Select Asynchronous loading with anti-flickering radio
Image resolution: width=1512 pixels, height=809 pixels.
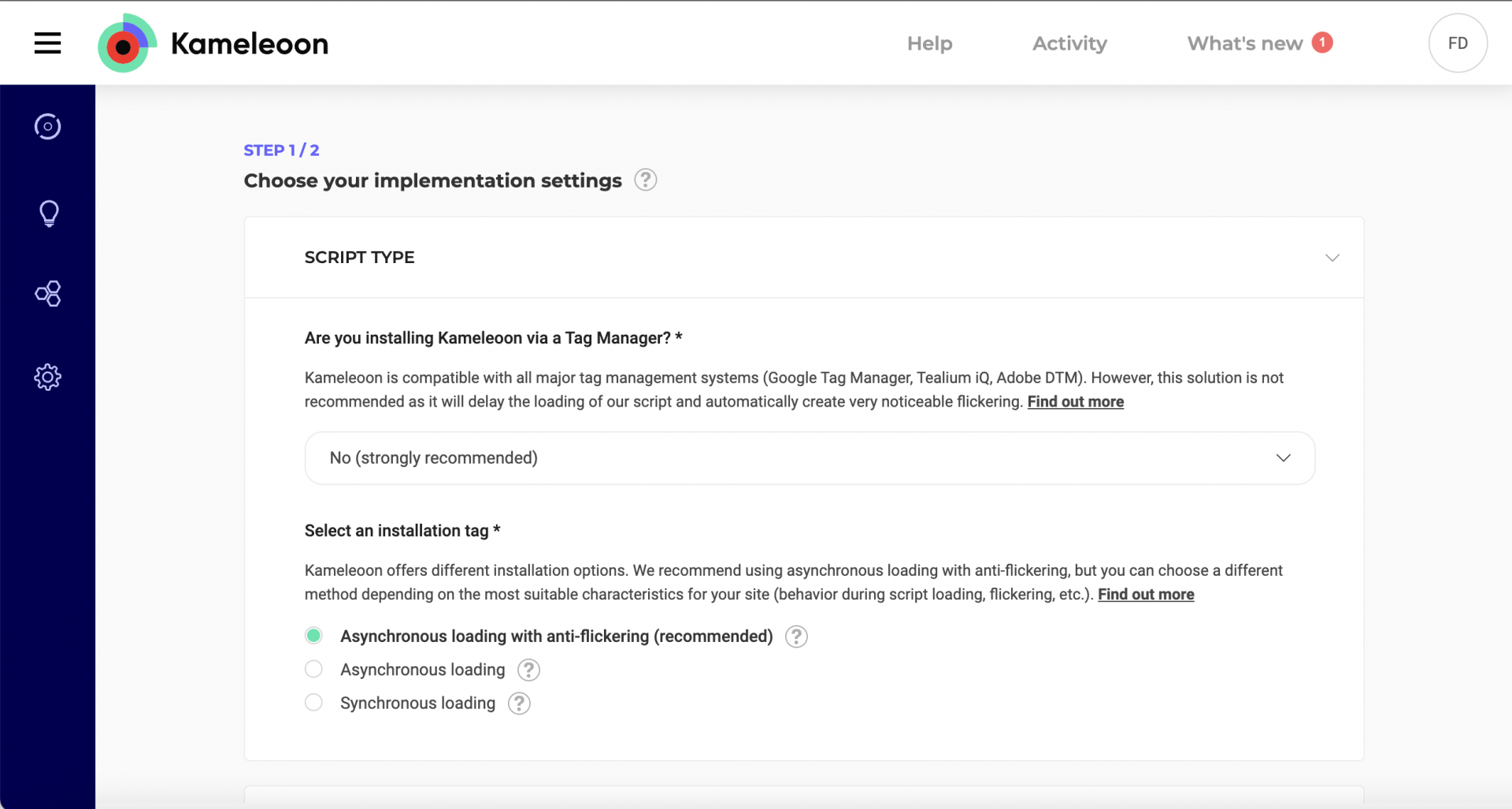tap(313, 636)
